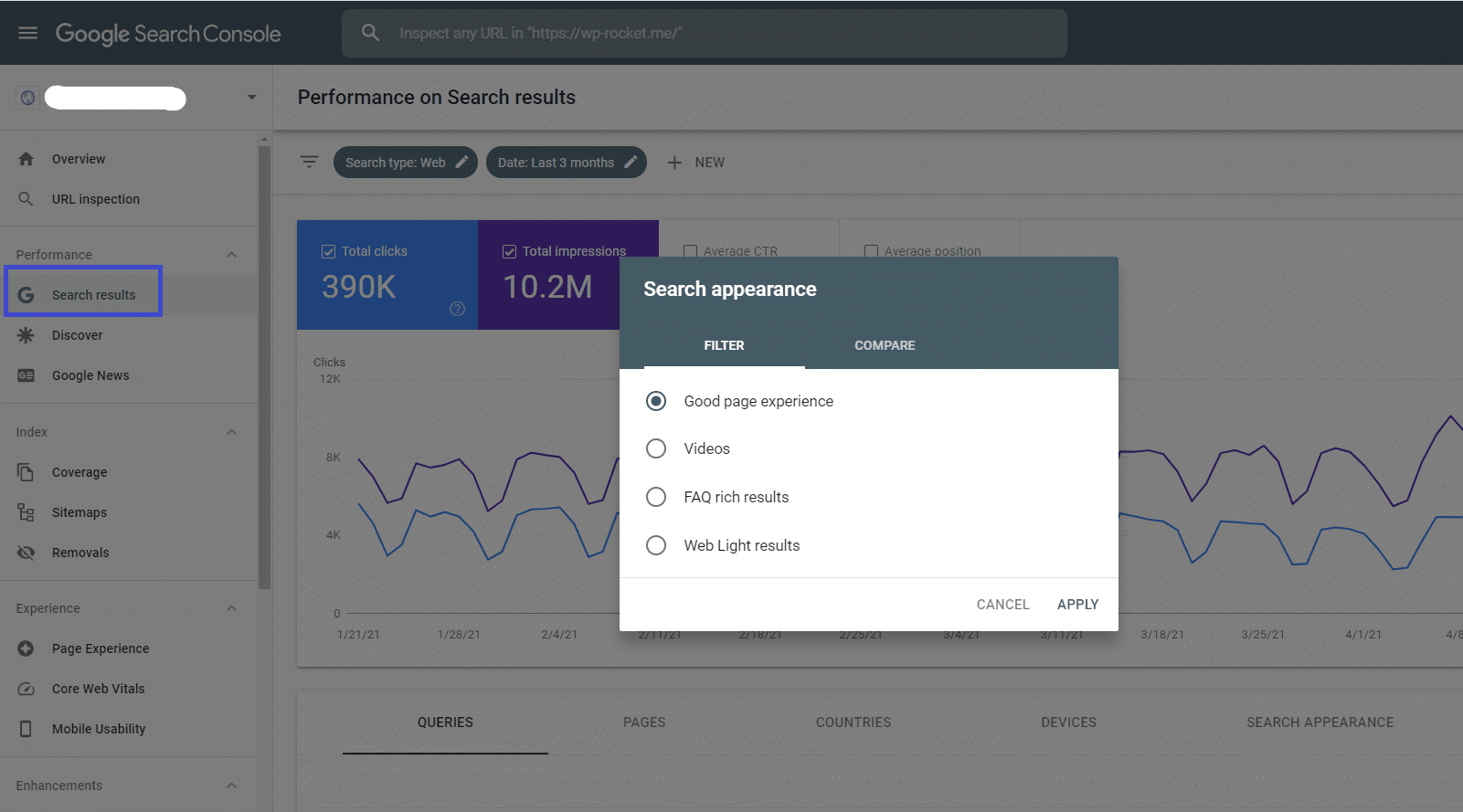Click the 10.2M total impressions value

(547, 287)
